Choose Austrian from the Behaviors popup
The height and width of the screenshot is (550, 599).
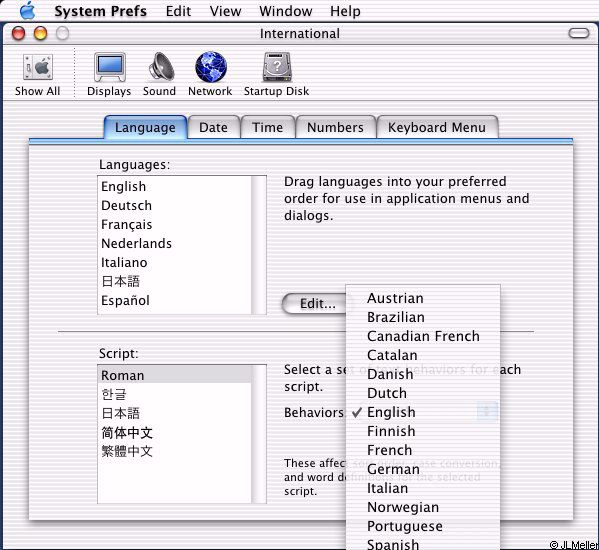[x=423, y=298]
